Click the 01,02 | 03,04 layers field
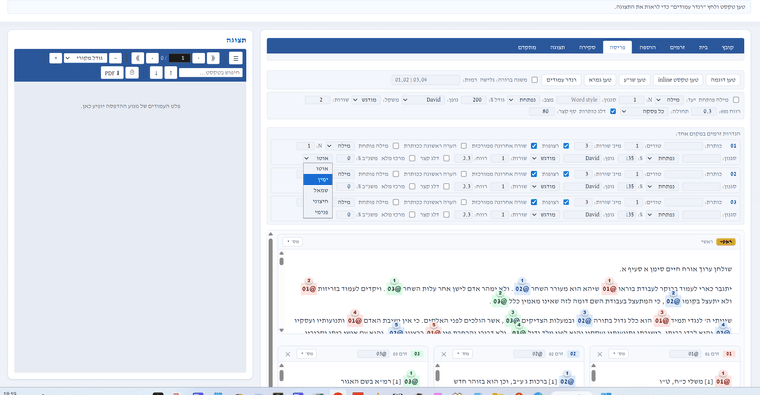This screenshot has width=760, height=395. [x=425, y=80]
